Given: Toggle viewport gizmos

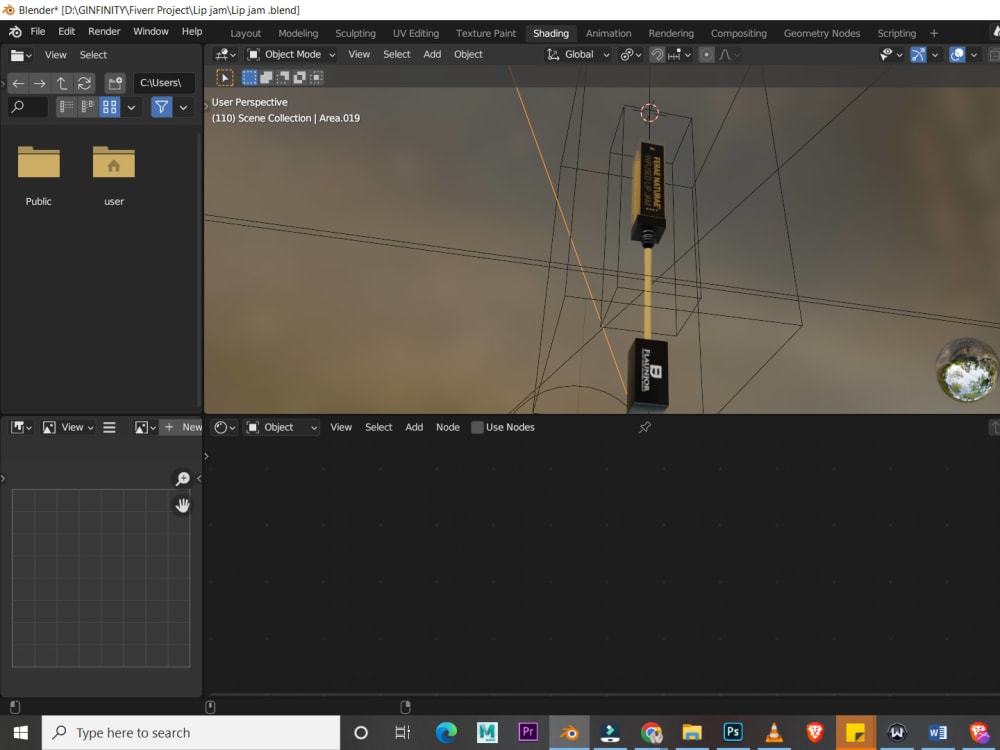Looking at the screenshot, I should click(x=918, y=55).
